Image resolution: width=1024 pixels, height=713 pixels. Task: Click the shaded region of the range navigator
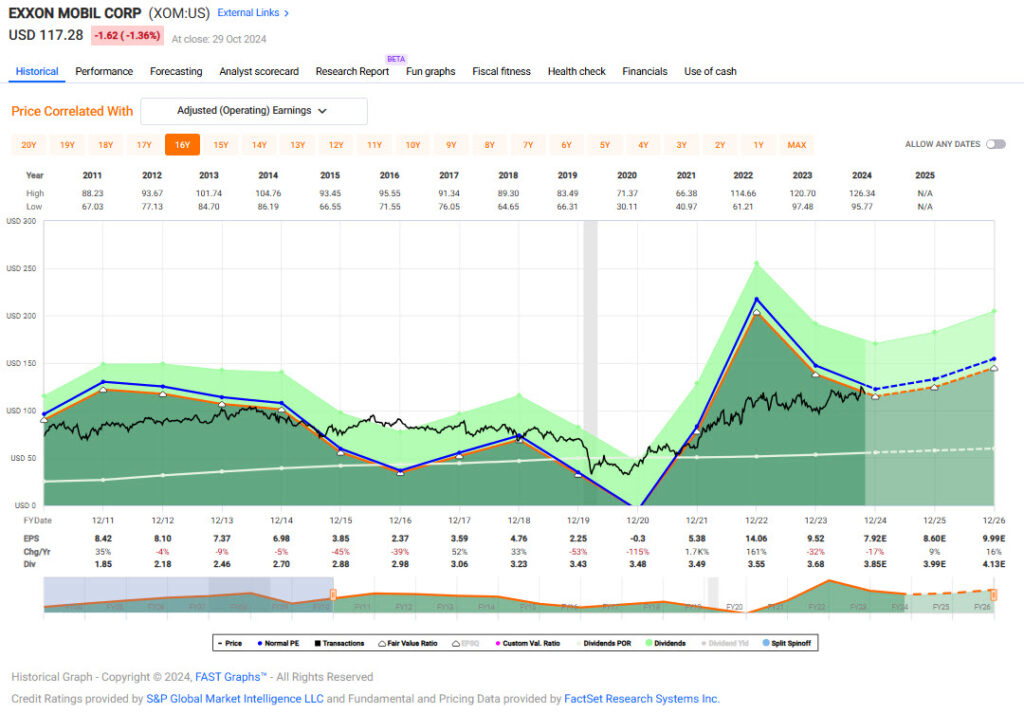pyautogui.click(x=189, y=595)
